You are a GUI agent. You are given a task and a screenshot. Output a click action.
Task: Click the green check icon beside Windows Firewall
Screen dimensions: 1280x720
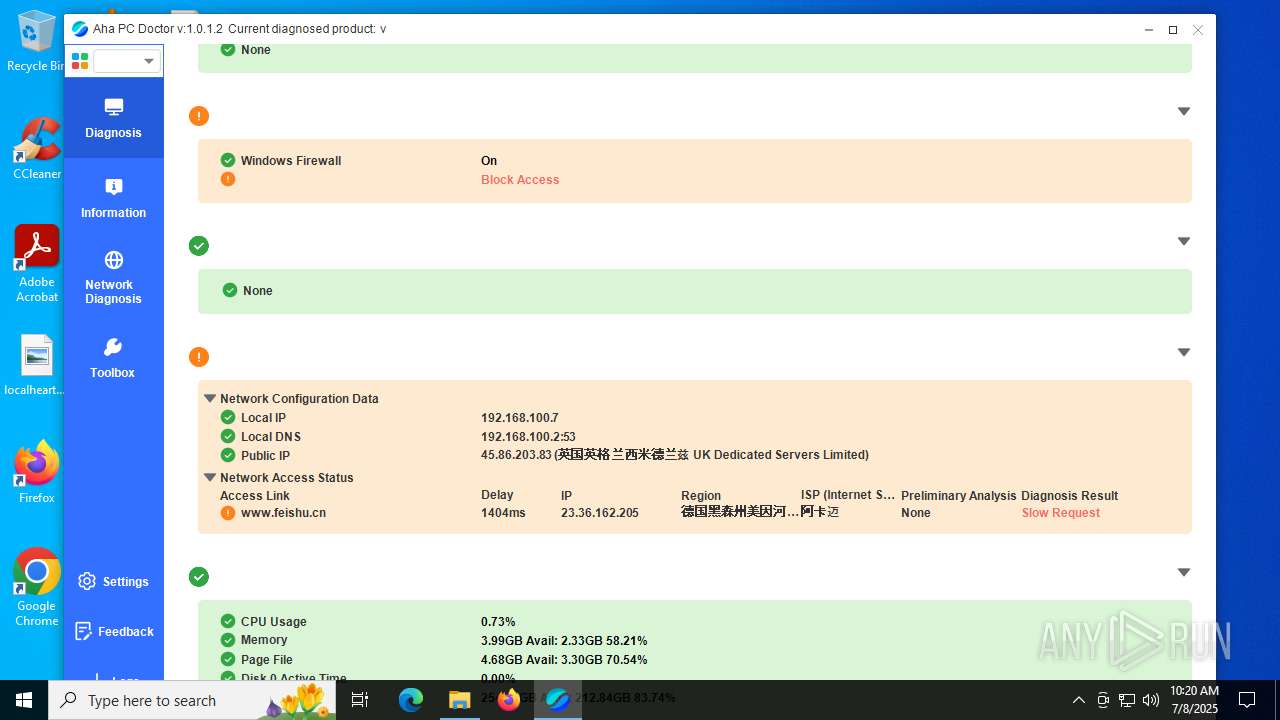[x=228, y=160]
